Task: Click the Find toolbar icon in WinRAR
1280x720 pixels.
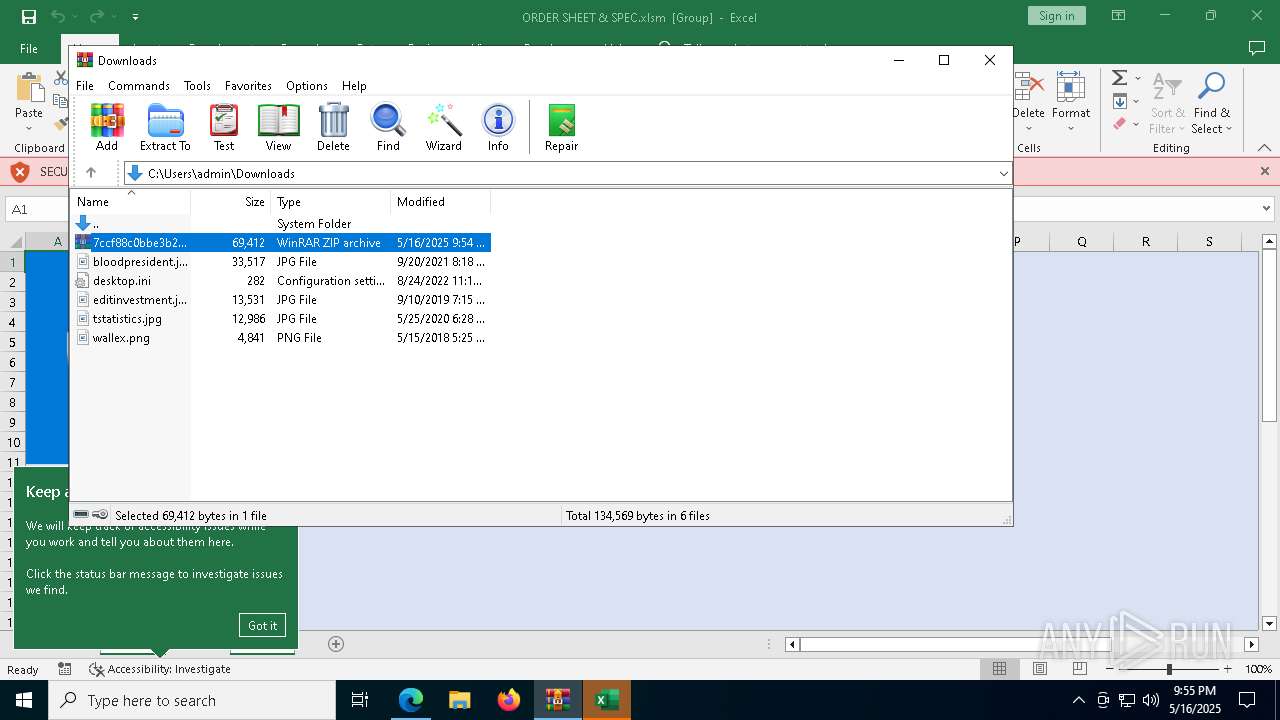Action: pos(388,127)
